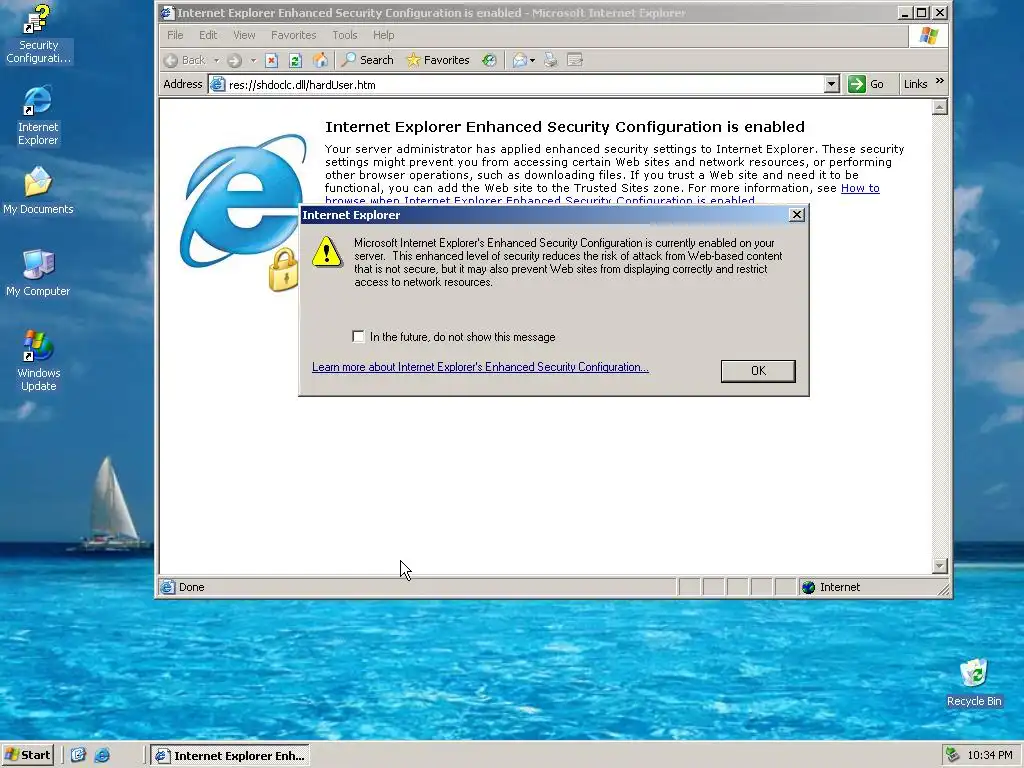This screenshot has width=1024, height=768.
Task: Select My Computer desktop icon
Action: click(38, 273)
